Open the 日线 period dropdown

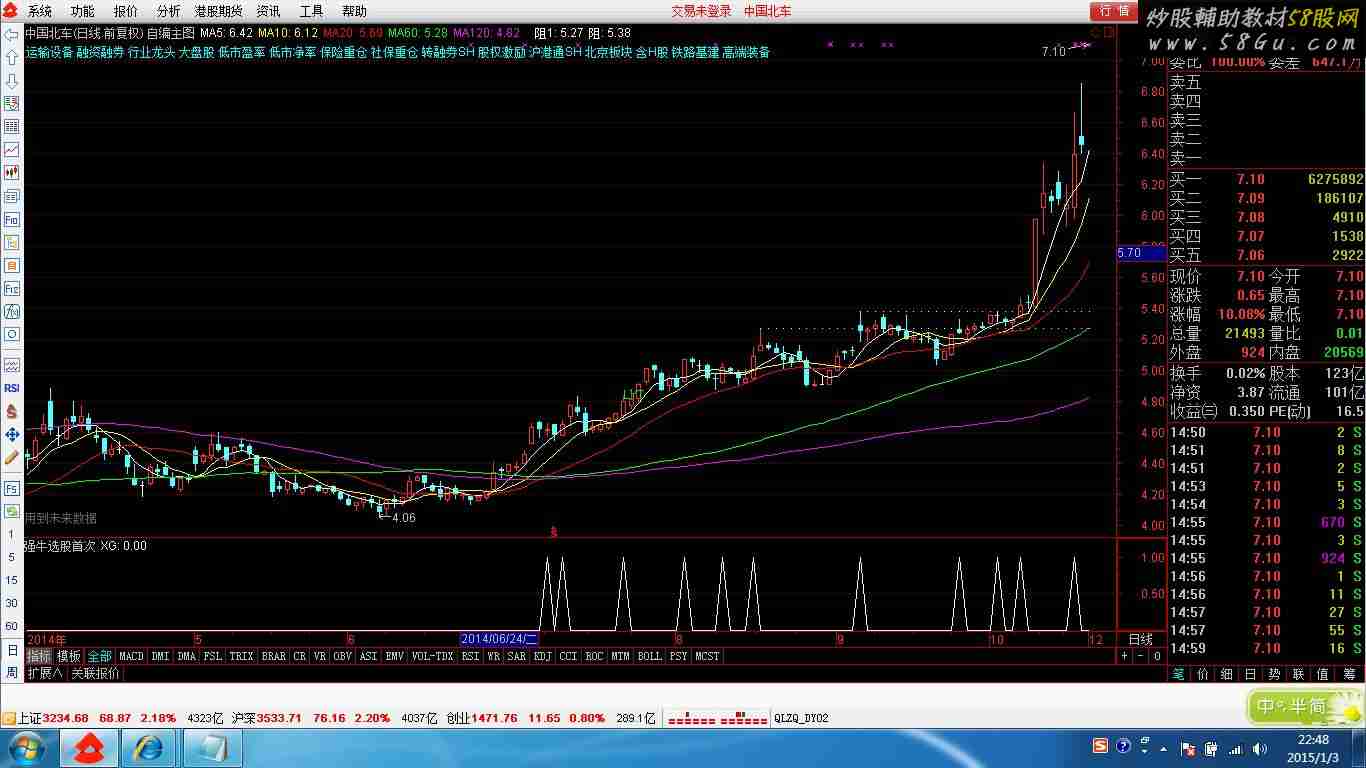pyautogui.click(x=1141, y=639)
